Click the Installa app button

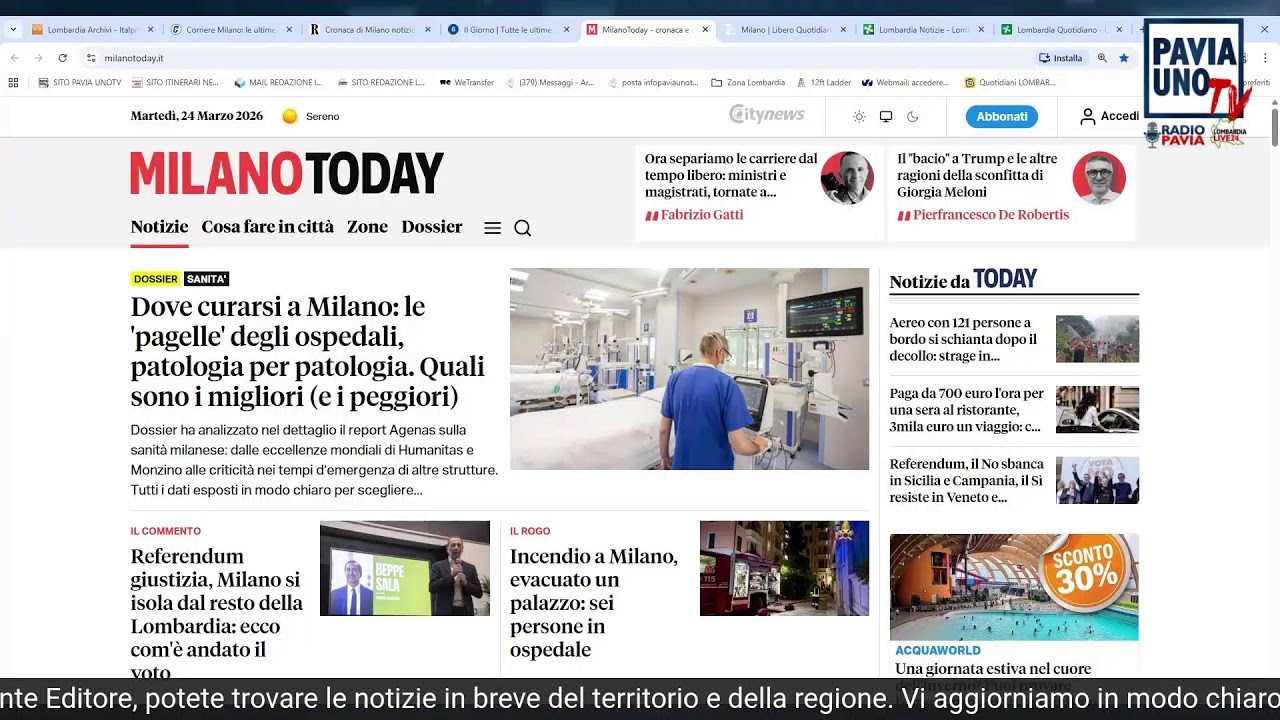[1061, 58]
